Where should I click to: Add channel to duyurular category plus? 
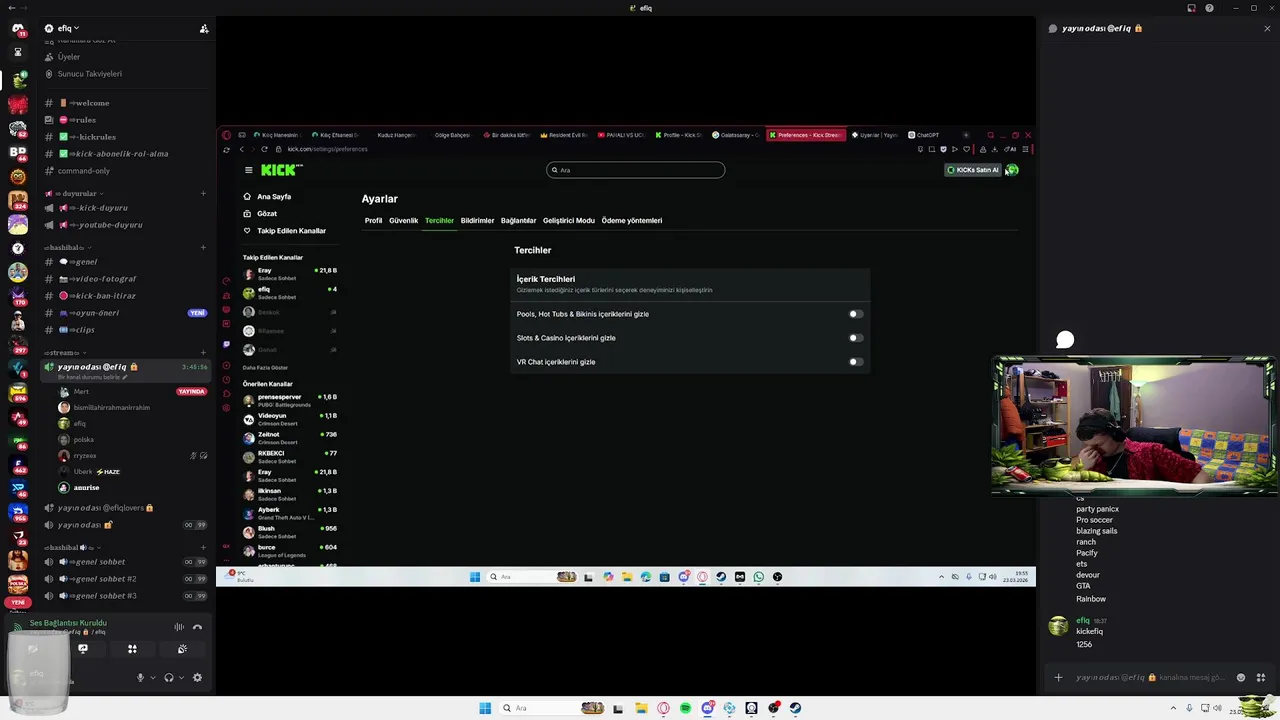[204, 193]
